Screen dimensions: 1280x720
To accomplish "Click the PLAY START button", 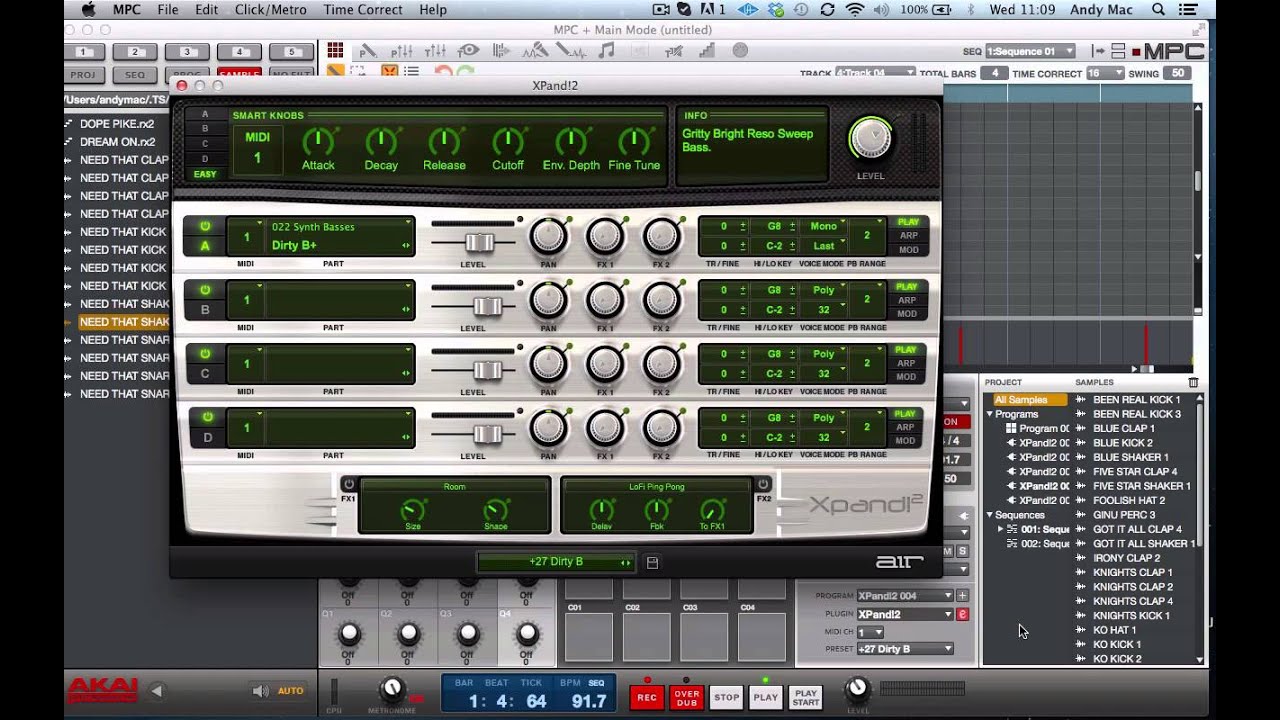I will 805,697.
